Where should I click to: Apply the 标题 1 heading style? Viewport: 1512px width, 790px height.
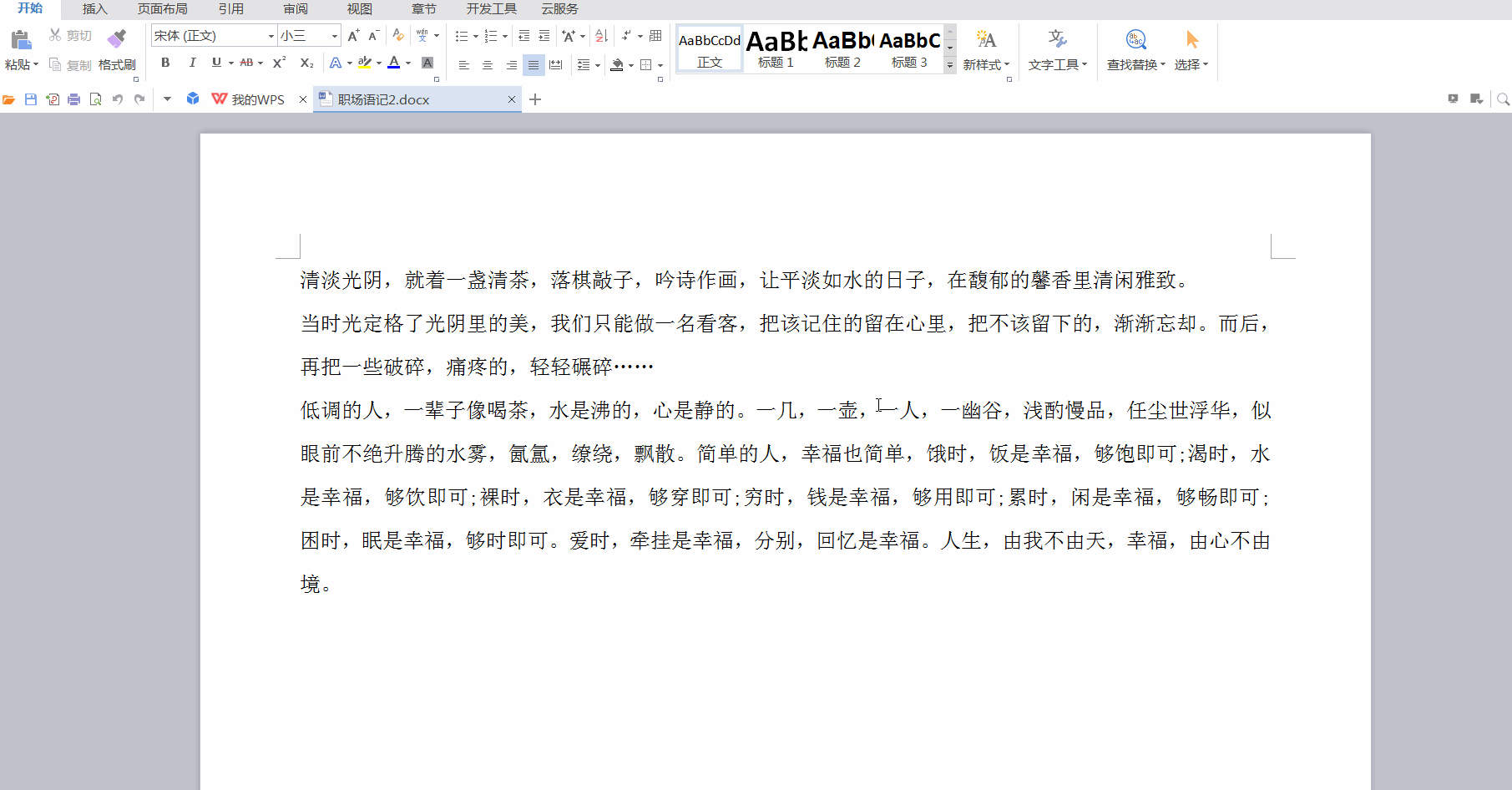click(x=776, y=49)
